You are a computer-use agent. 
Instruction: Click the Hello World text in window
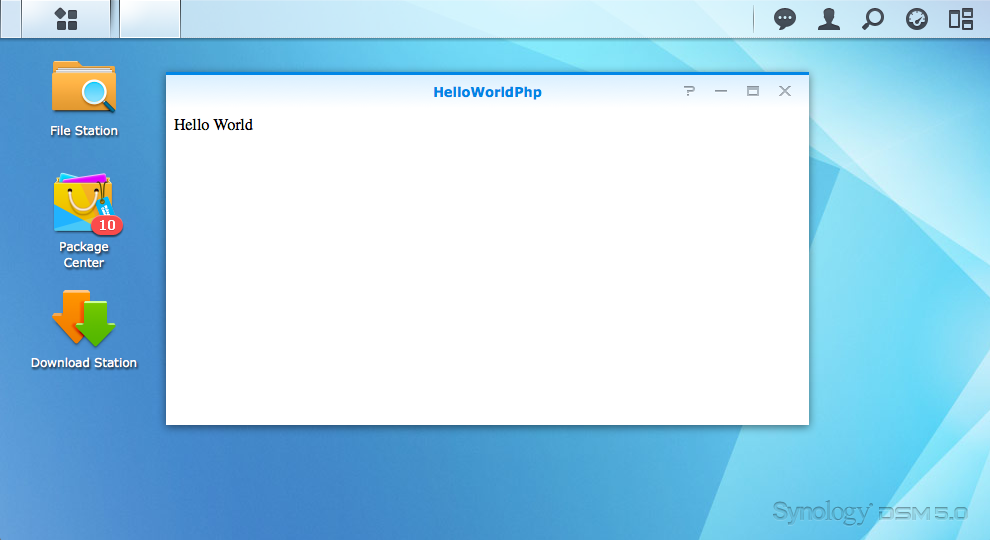[x=213, y=125]
